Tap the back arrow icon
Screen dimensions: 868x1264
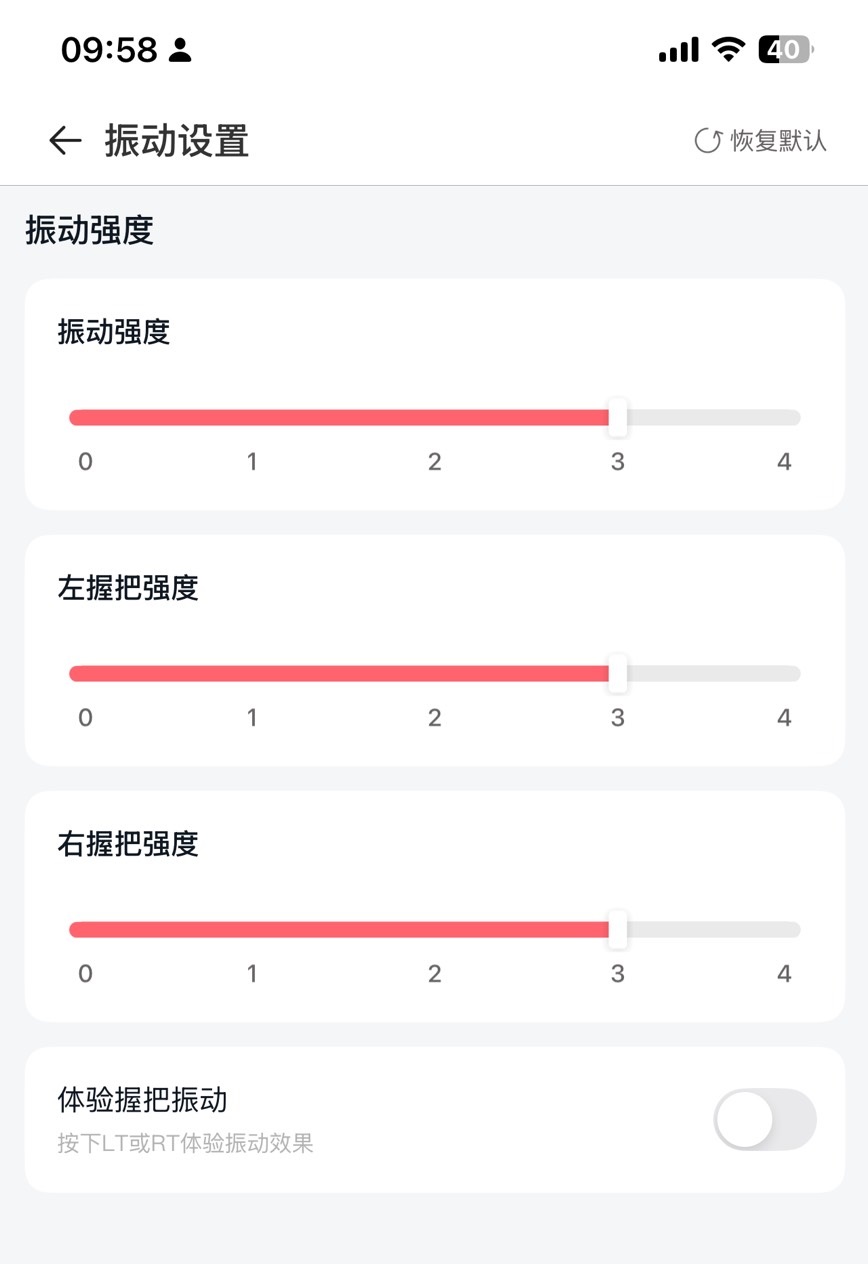(65, 141)
